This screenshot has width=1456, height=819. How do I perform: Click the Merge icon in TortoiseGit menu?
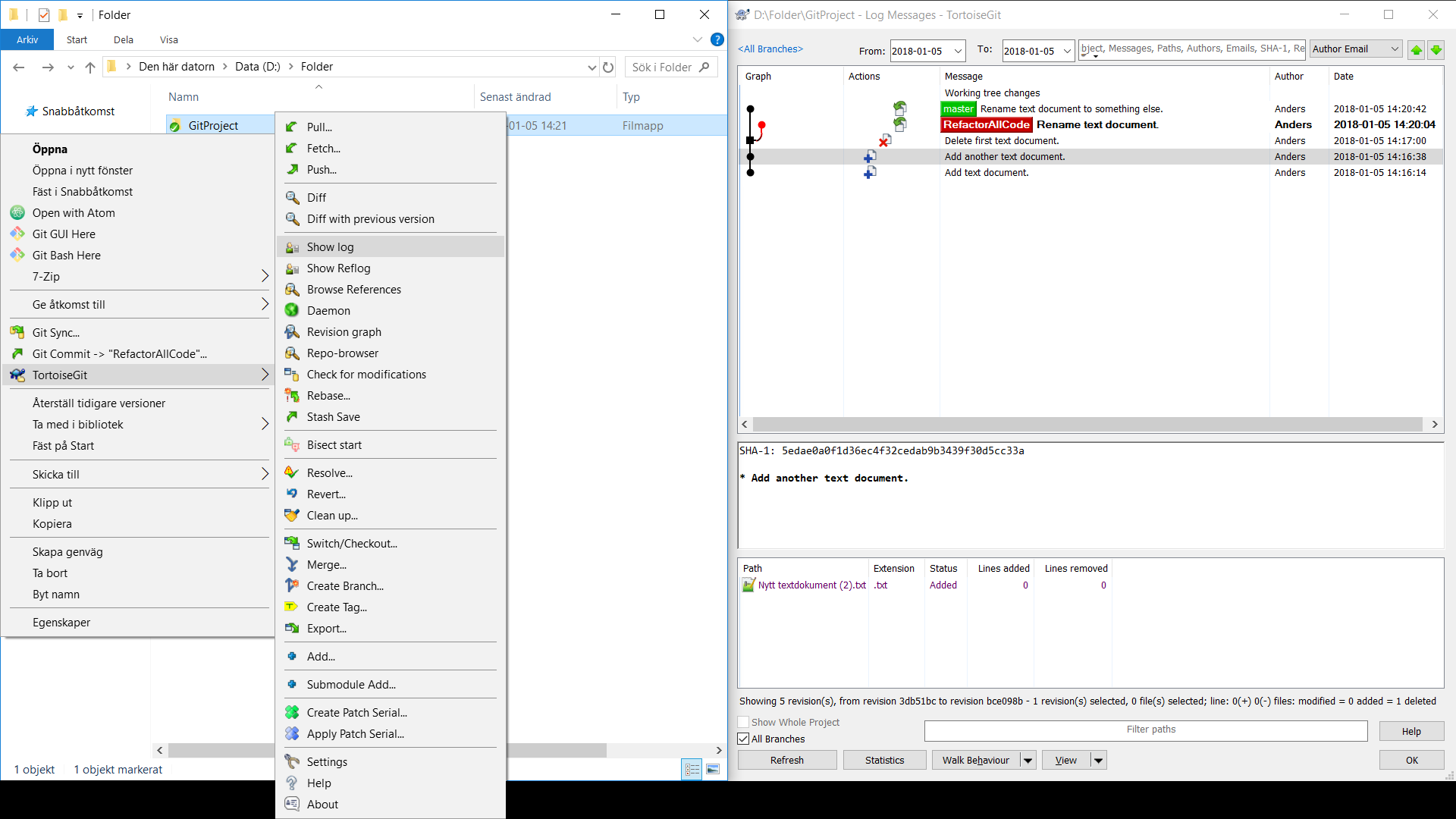(x=292, y=565)
